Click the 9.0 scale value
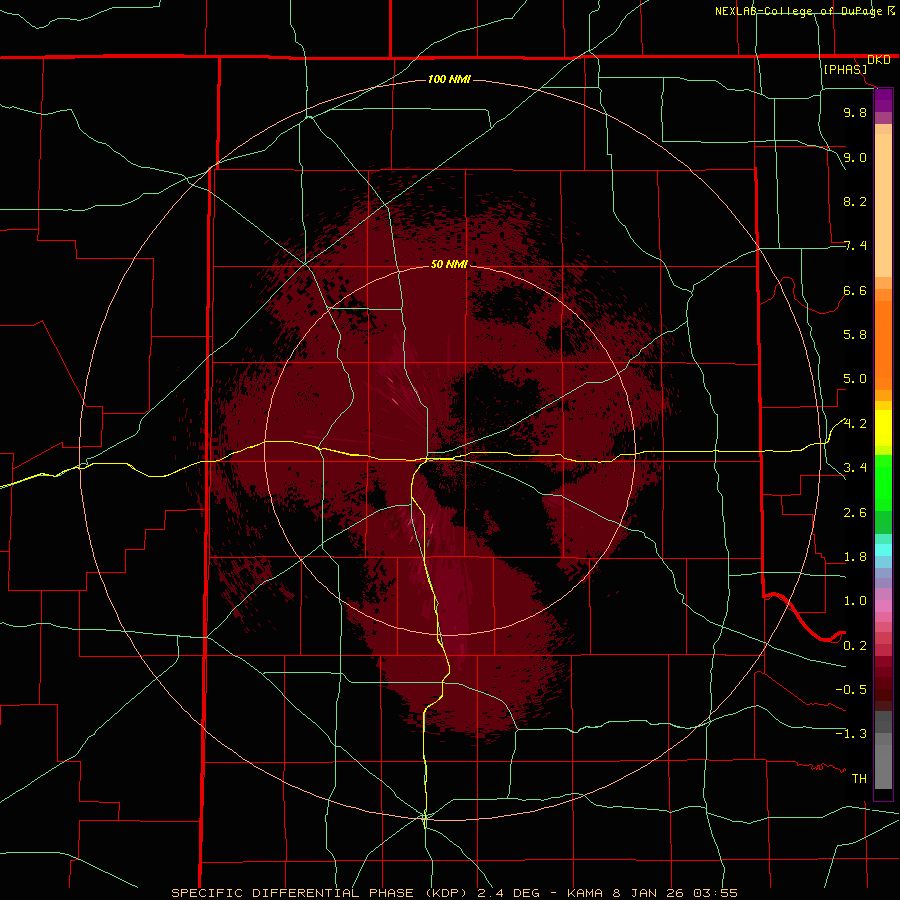 855,157
